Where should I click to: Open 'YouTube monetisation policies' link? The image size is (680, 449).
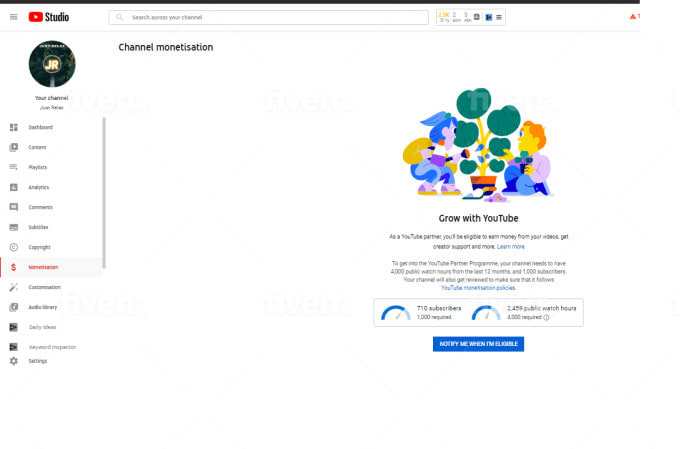[478, 288]
